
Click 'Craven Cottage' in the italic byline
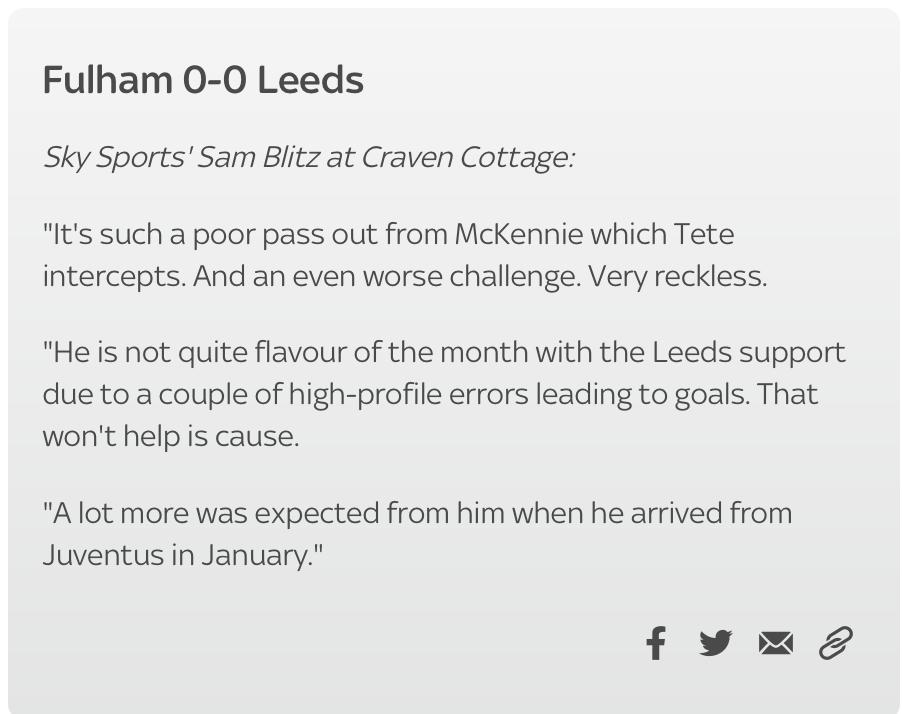tap(465, 157)
